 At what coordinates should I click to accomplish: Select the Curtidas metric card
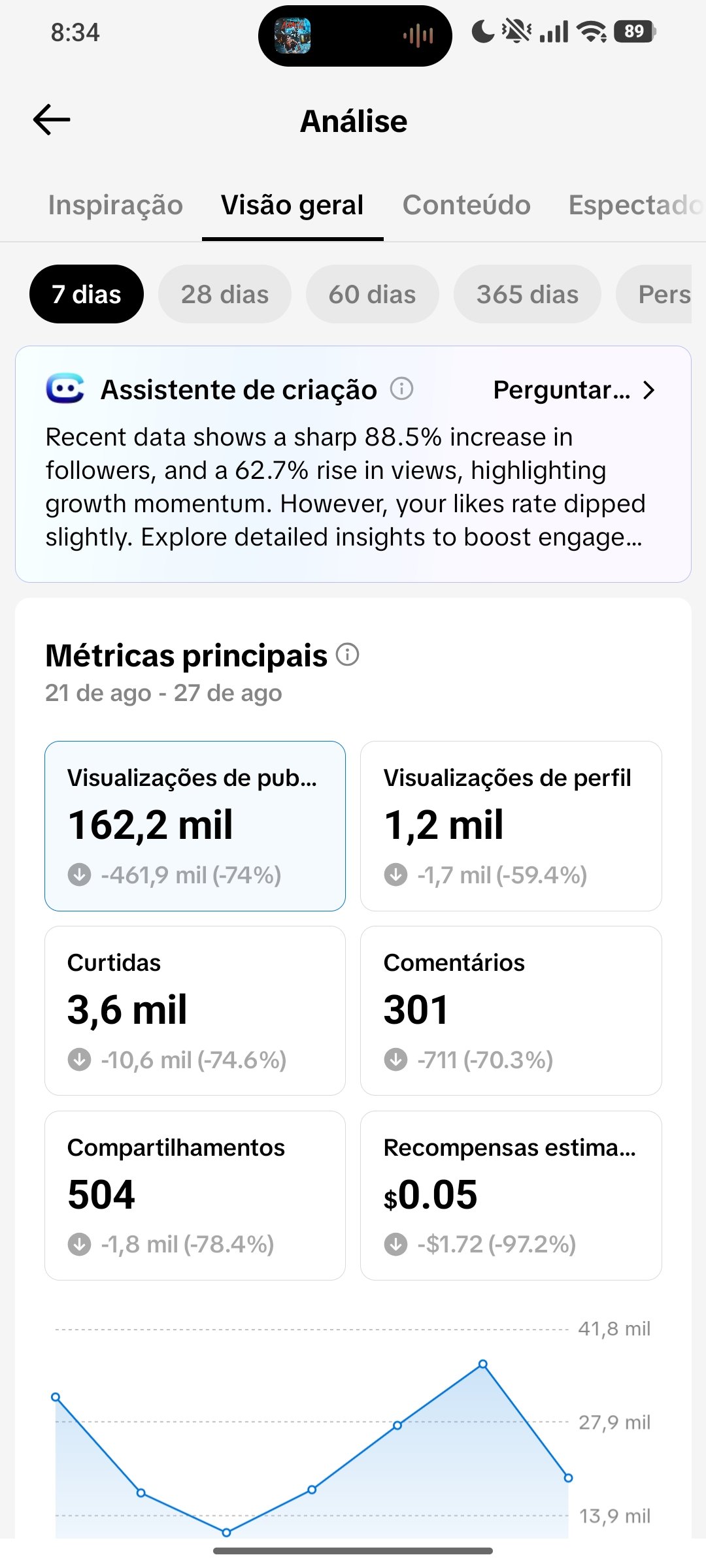[x=195, y=1011]
